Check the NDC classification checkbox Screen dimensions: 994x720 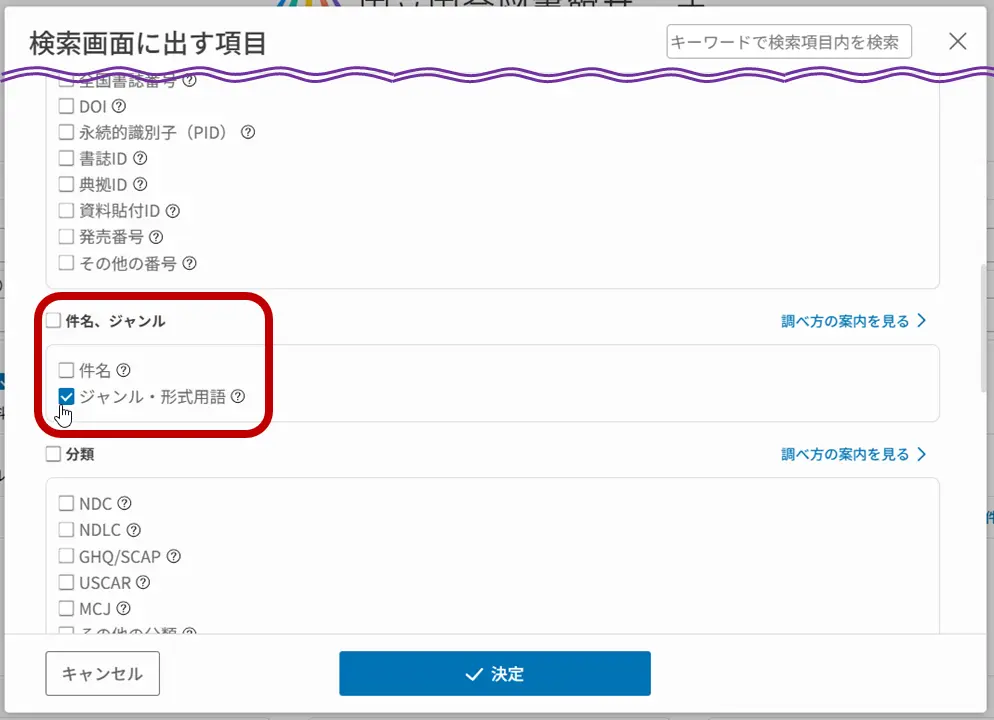point(67,504)
